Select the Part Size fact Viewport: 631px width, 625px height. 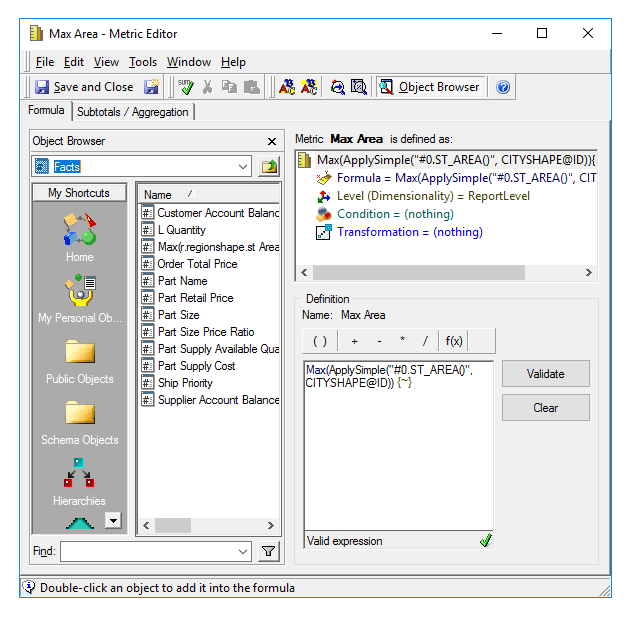point(171,315)
